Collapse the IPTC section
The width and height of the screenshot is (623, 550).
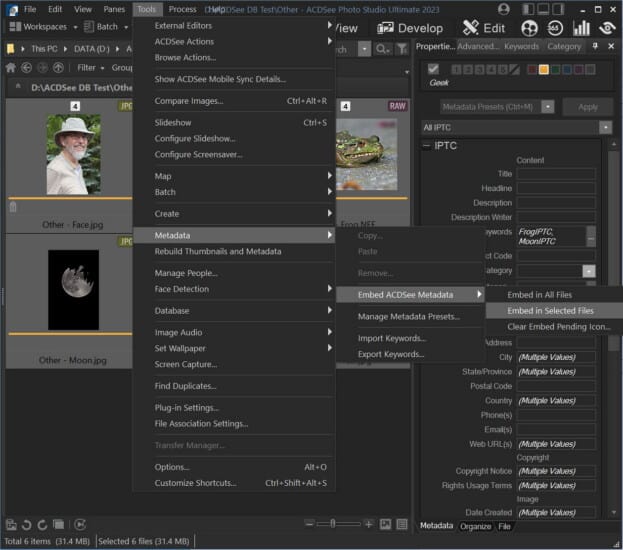click(426, 146)
